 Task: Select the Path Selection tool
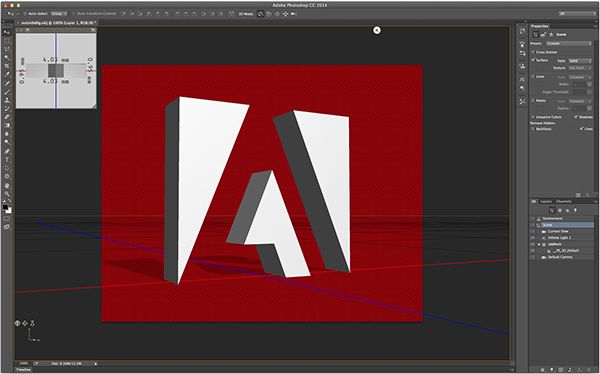[7, 168]
